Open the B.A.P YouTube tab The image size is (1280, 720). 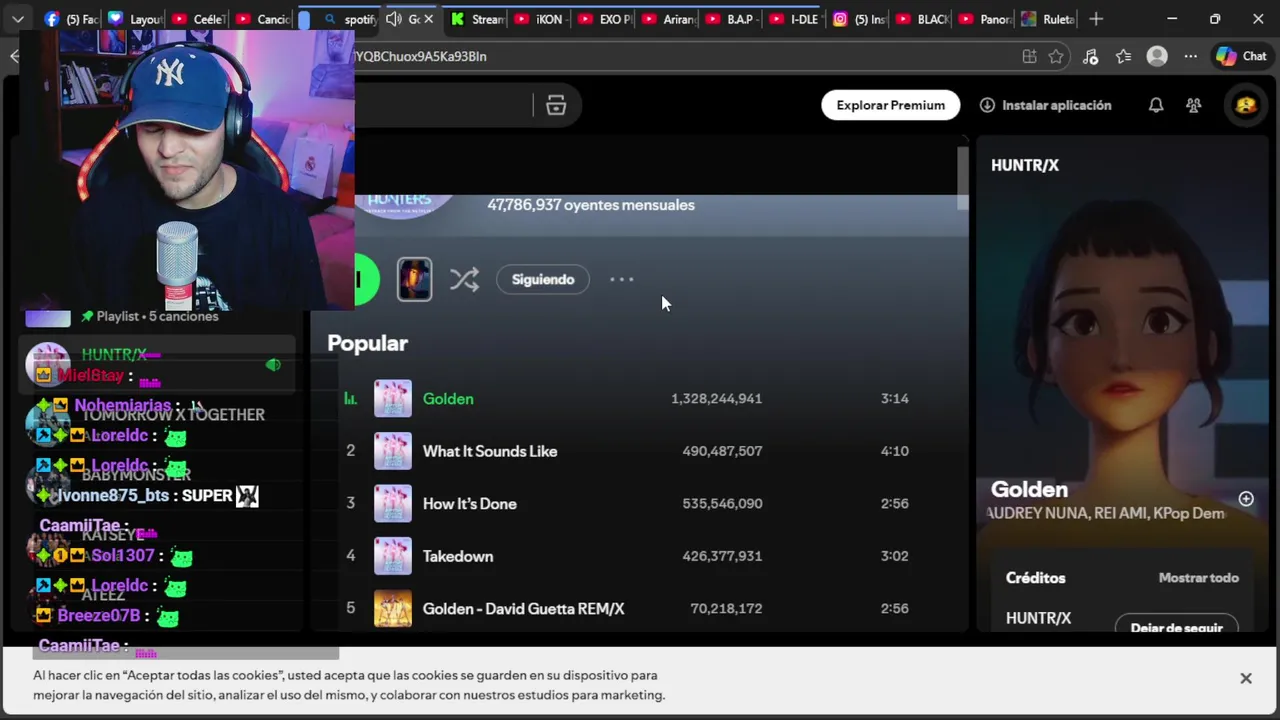click(x=730, y=19)
